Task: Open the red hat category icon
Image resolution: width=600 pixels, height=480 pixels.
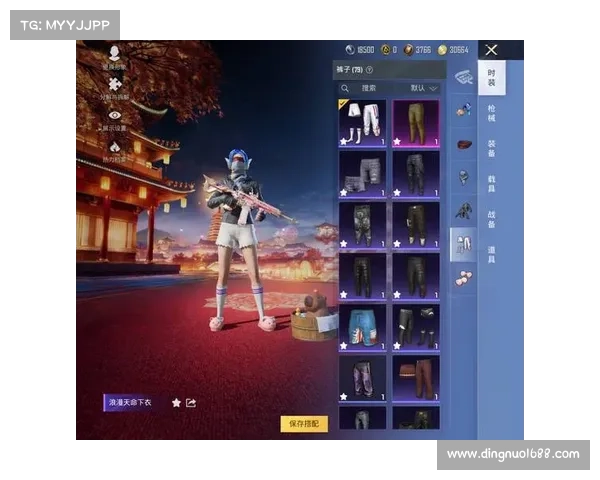Action: 464,145
